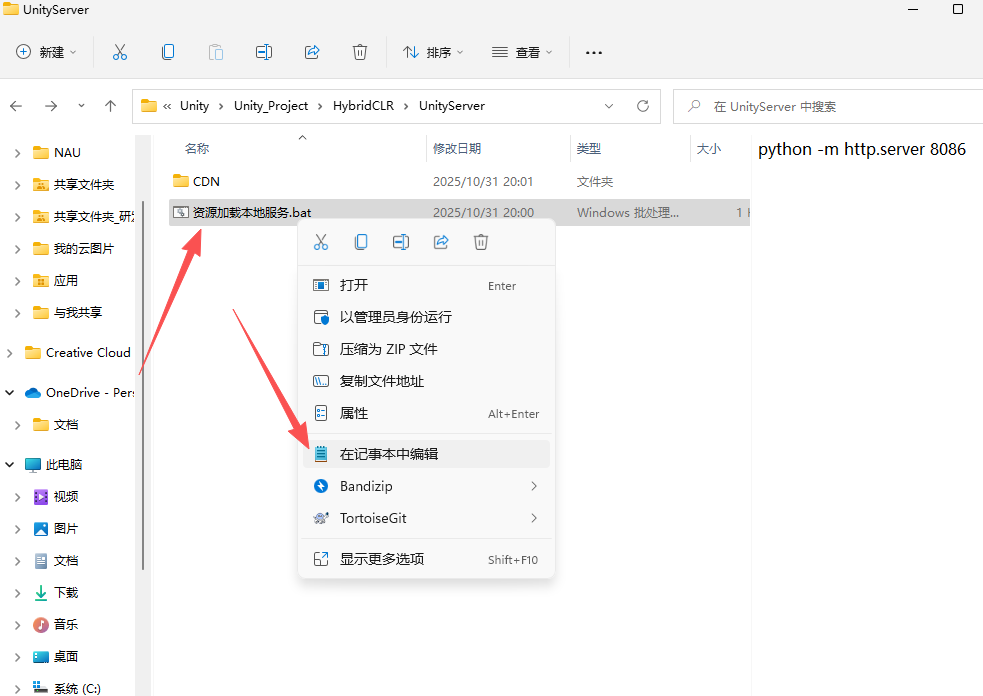Click the Delete trash icon in the toolbar
Image resolution: width=983 pixels, height=696 pixels.
click(360, 52)
